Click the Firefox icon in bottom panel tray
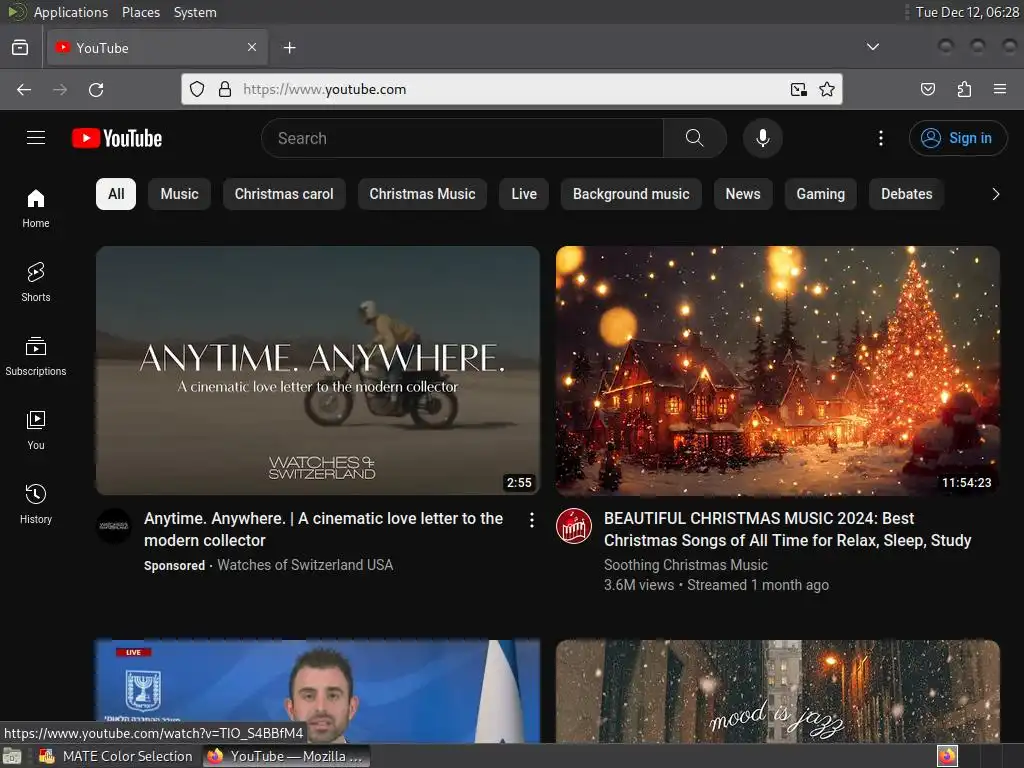The width and height of the screenshot is (1024, 768). (946, 756)
